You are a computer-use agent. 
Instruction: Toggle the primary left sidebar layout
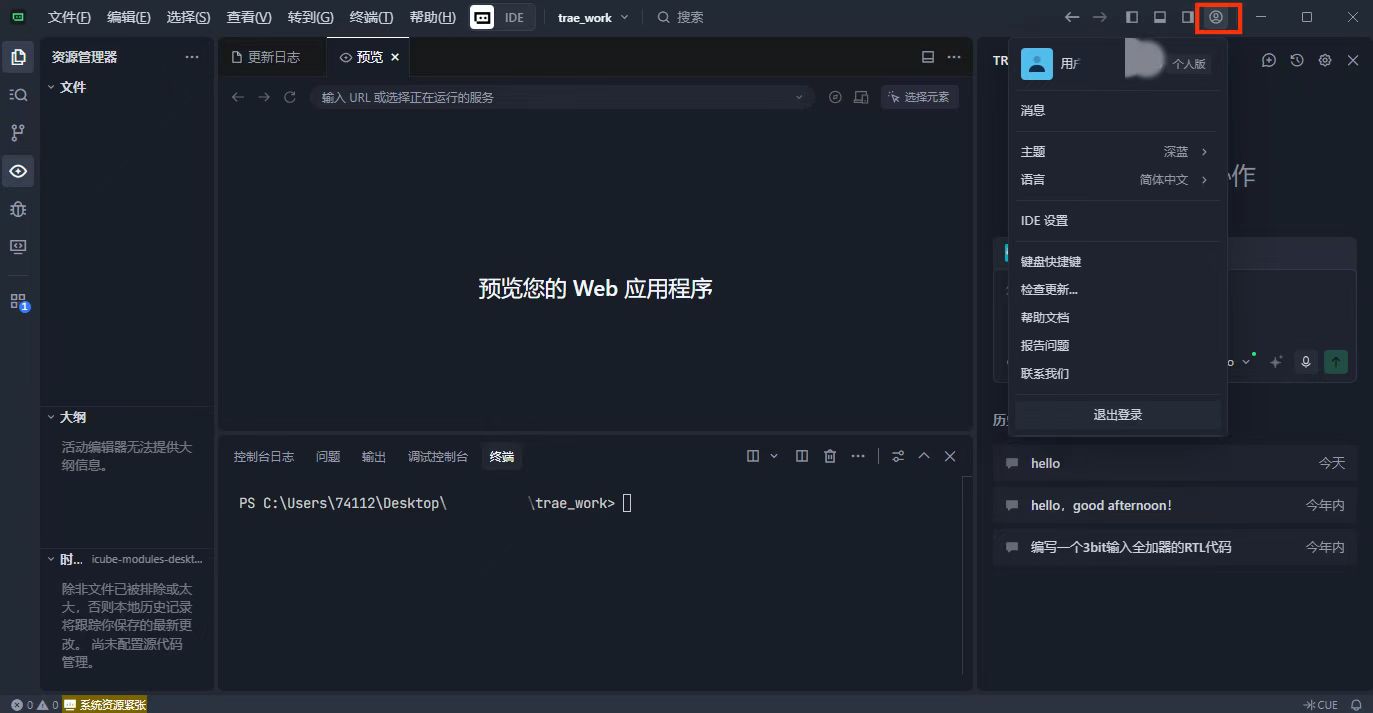[x=1132, y=17]
